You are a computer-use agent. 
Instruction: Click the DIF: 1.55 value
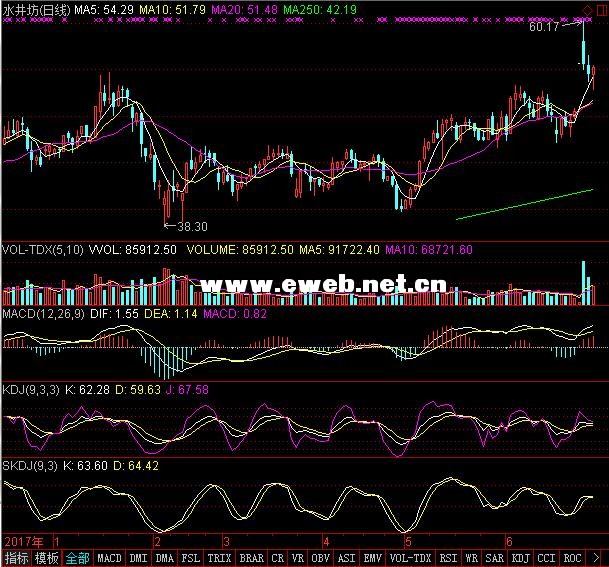pyautogui.click(x=114, y=314)
